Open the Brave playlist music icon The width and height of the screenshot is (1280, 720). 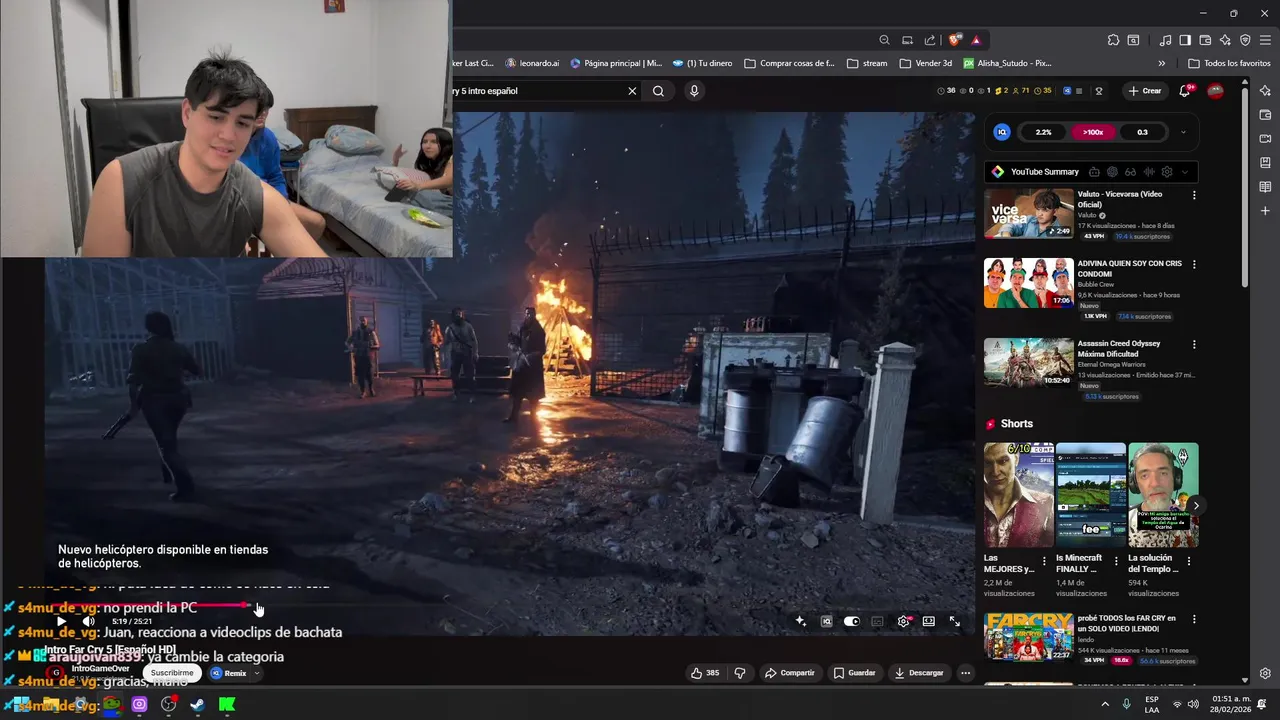coord(1165,40)
